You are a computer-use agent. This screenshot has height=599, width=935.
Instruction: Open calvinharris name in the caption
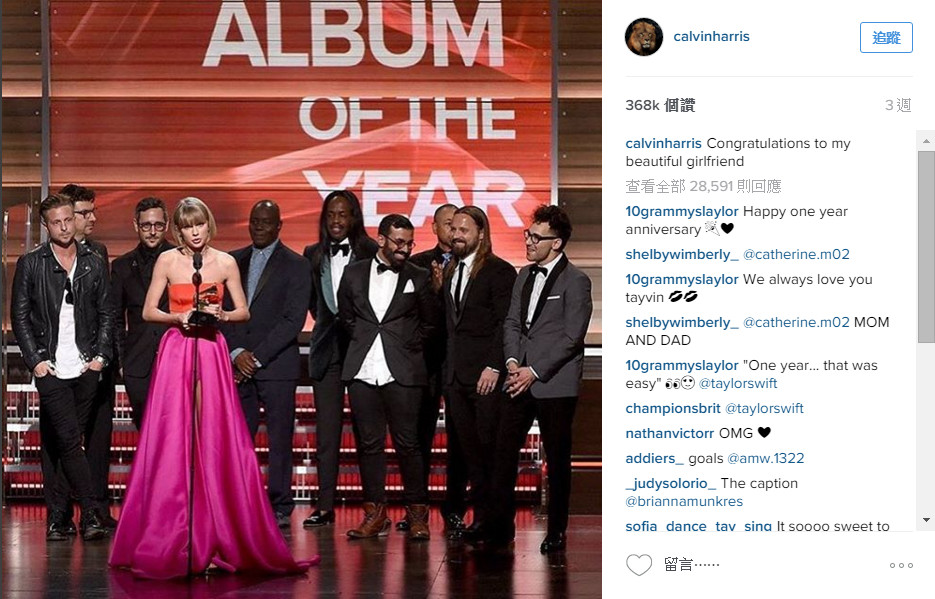click(663, 144)
